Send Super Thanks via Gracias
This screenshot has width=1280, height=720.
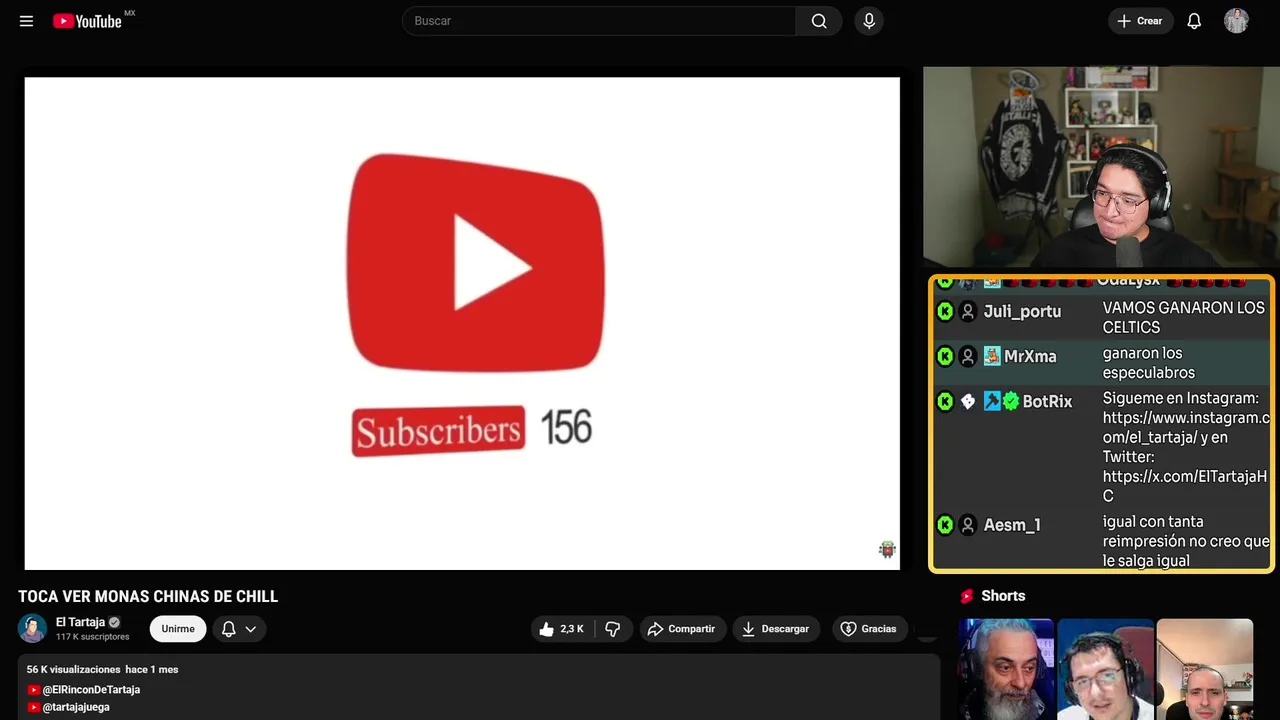pos(869,629)
